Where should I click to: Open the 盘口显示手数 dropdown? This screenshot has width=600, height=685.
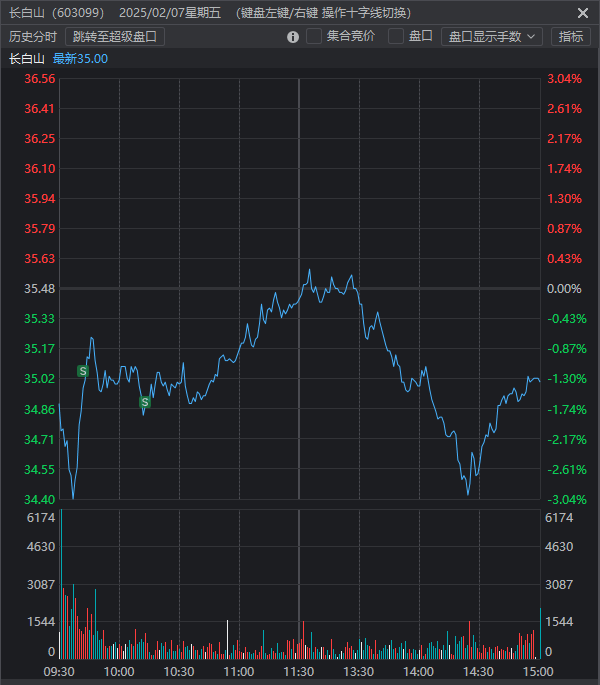coord(491,37)
